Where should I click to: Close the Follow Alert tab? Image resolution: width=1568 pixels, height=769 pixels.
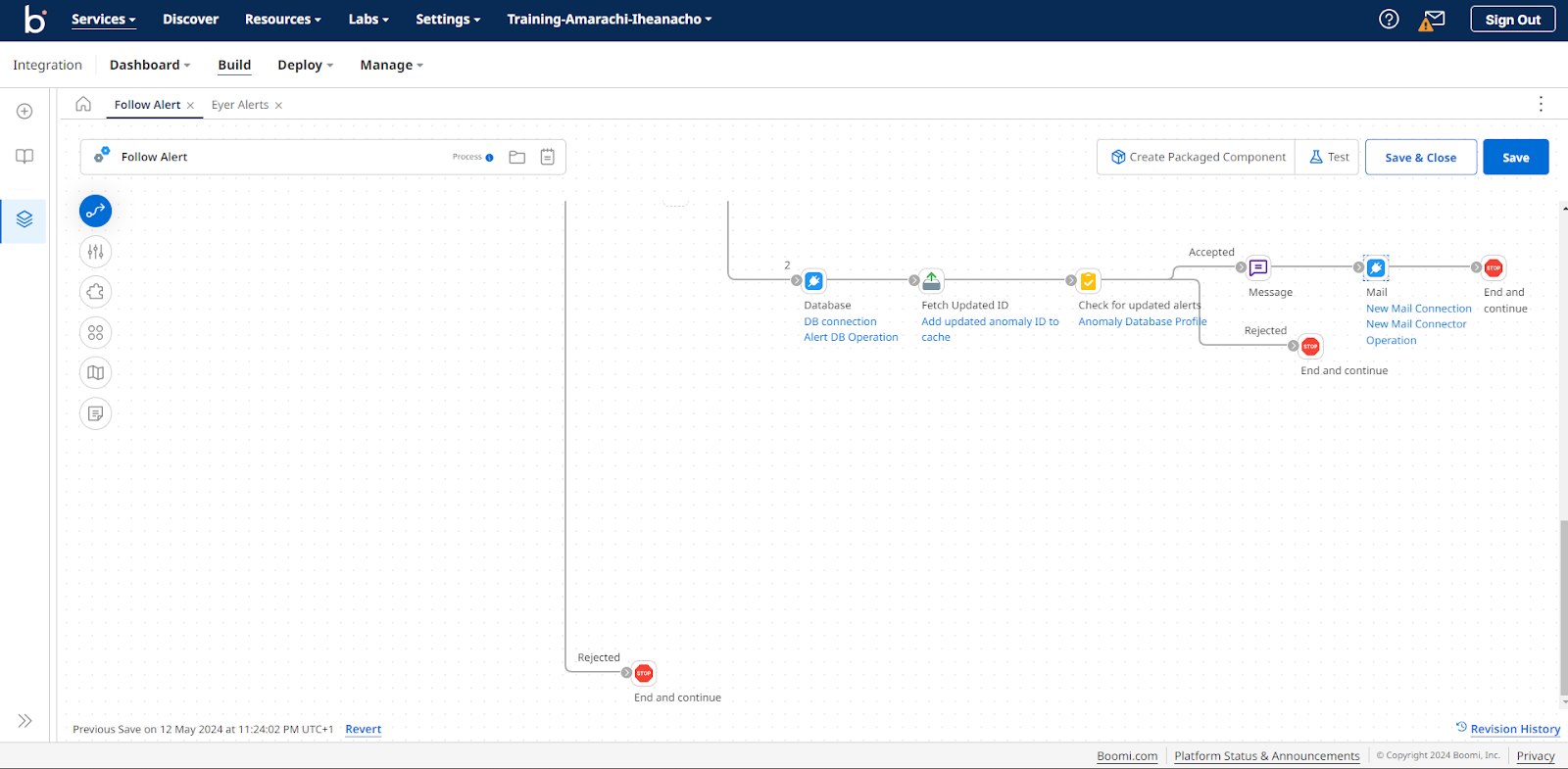190,106
